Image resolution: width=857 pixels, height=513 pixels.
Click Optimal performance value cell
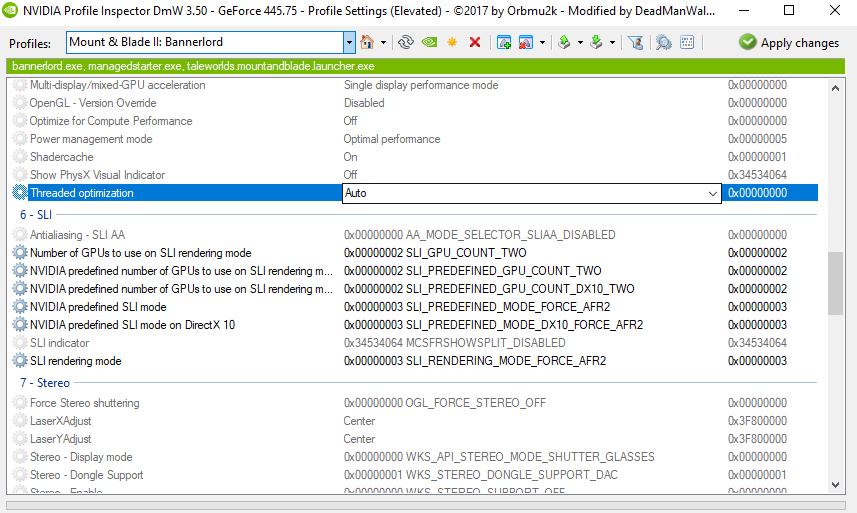392,139
